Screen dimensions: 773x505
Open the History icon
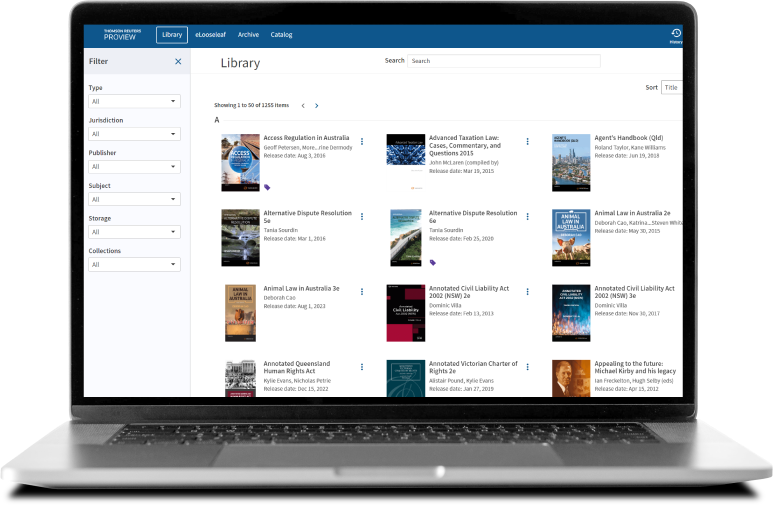[676, 34]
